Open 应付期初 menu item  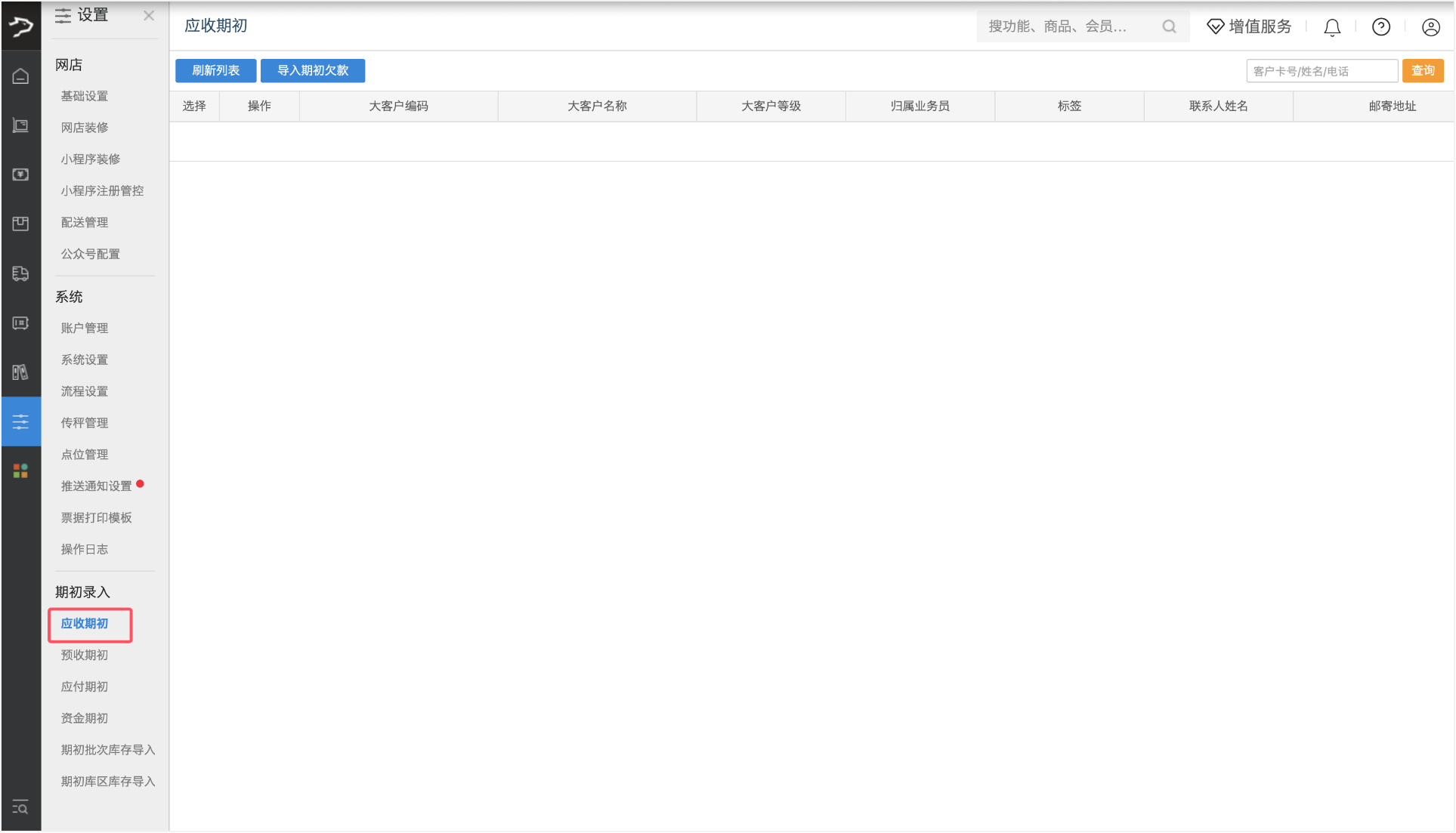[x=85, y=686]
